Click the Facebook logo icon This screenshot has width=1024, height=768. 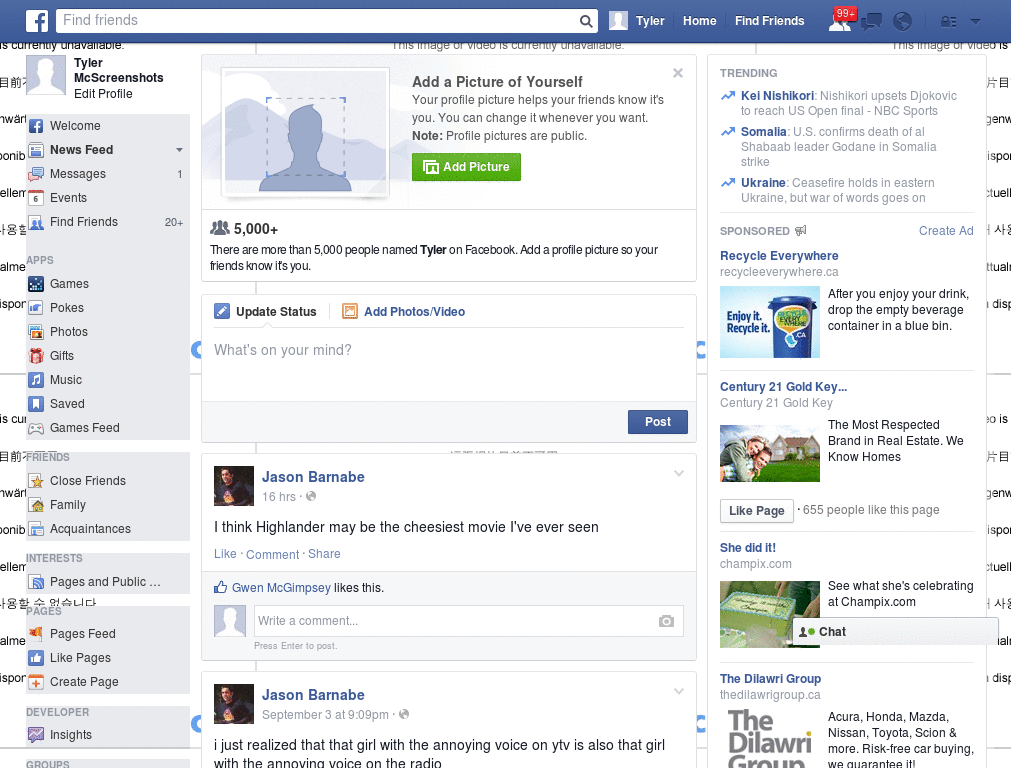[37, 21]
